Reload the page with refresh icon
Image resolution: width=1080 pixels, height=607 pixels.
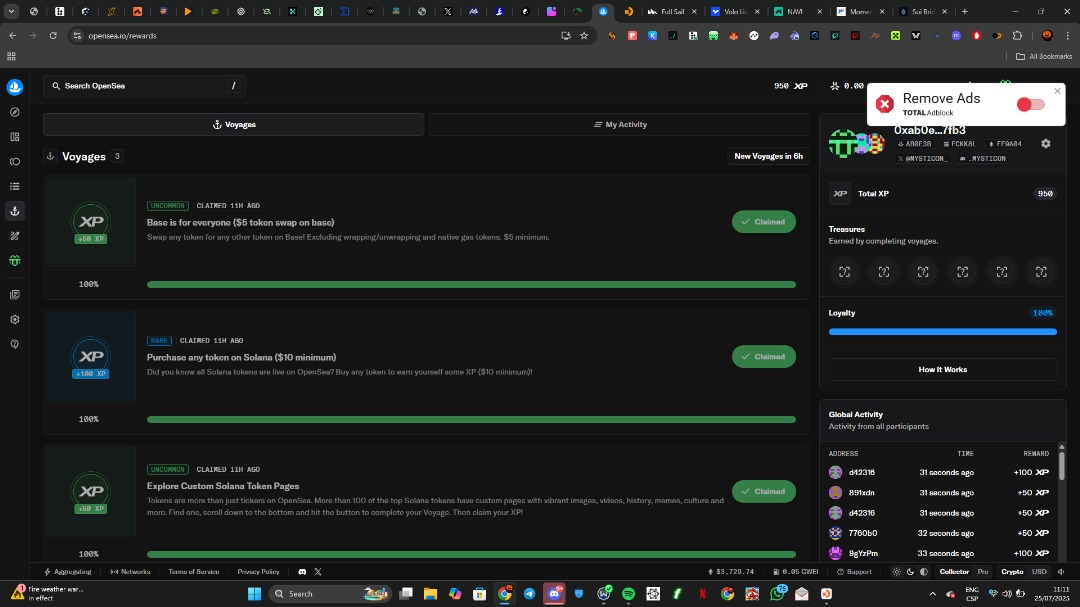tap(53, 36)
